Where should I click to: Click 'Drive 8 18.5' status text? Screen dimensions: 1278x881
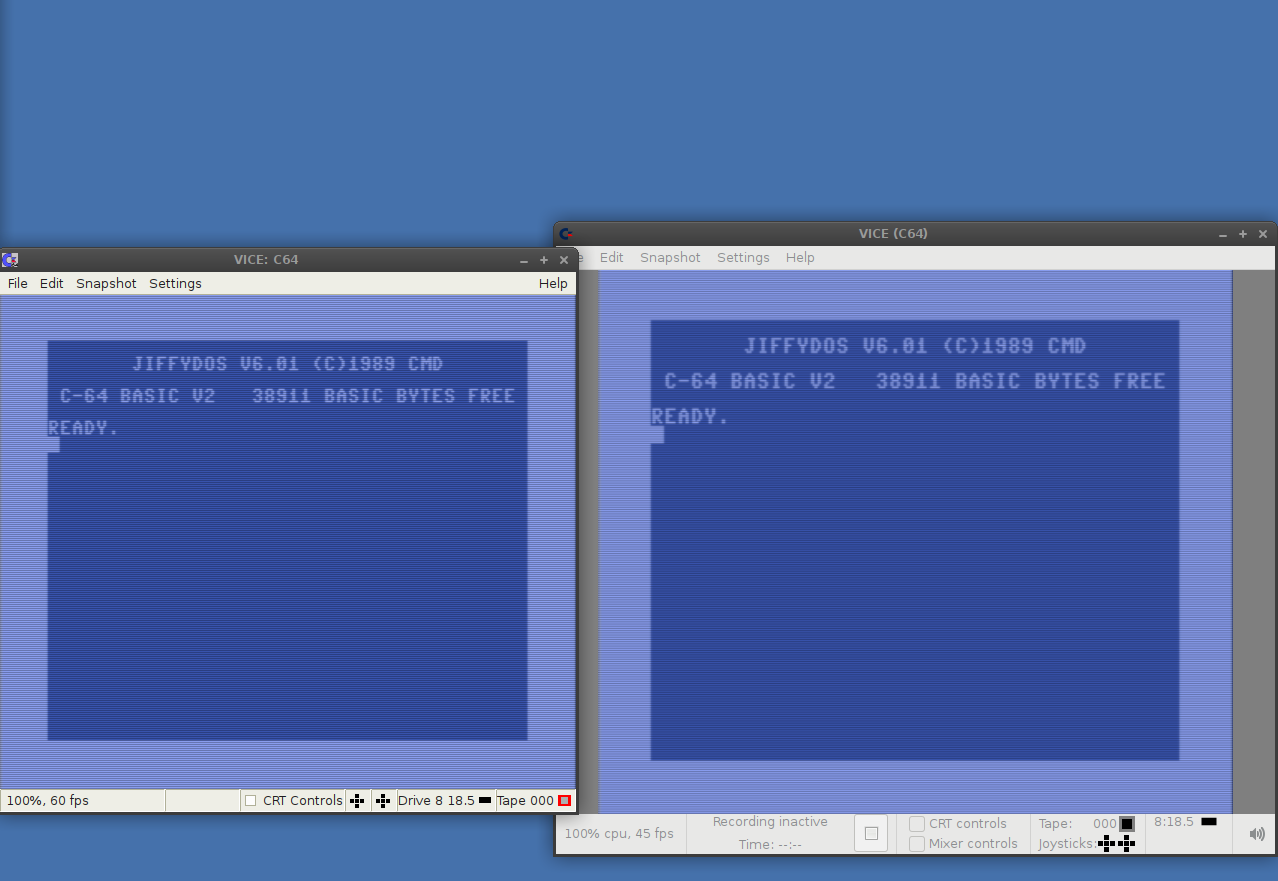coord(436,801)
